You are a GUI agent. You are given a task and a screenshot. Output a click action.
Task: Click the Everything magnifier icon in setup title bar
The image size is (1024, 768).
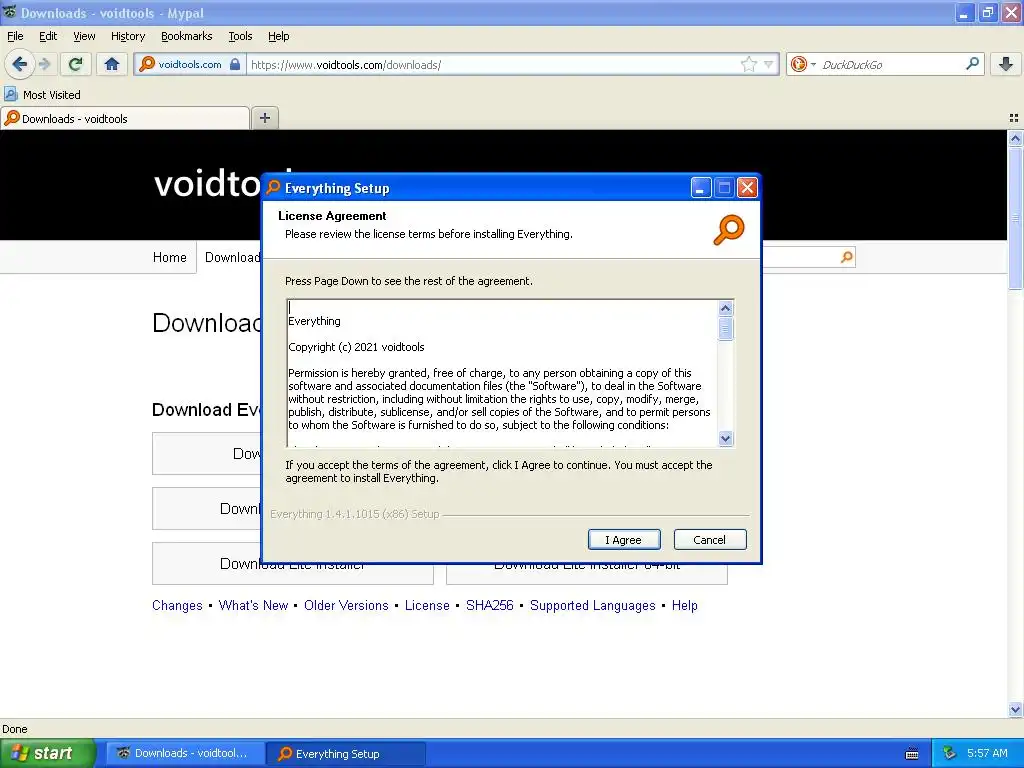(273, 188)
